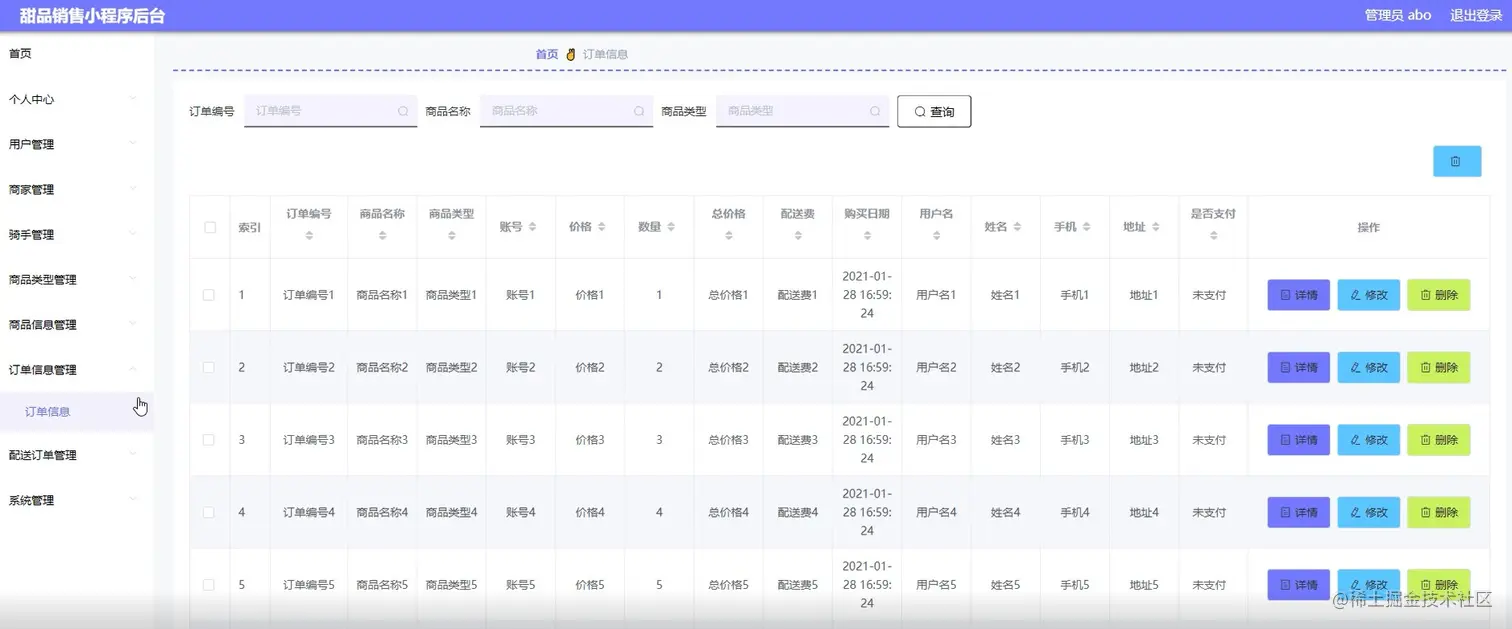Check the row 3 checkbox

coord(209,440)
